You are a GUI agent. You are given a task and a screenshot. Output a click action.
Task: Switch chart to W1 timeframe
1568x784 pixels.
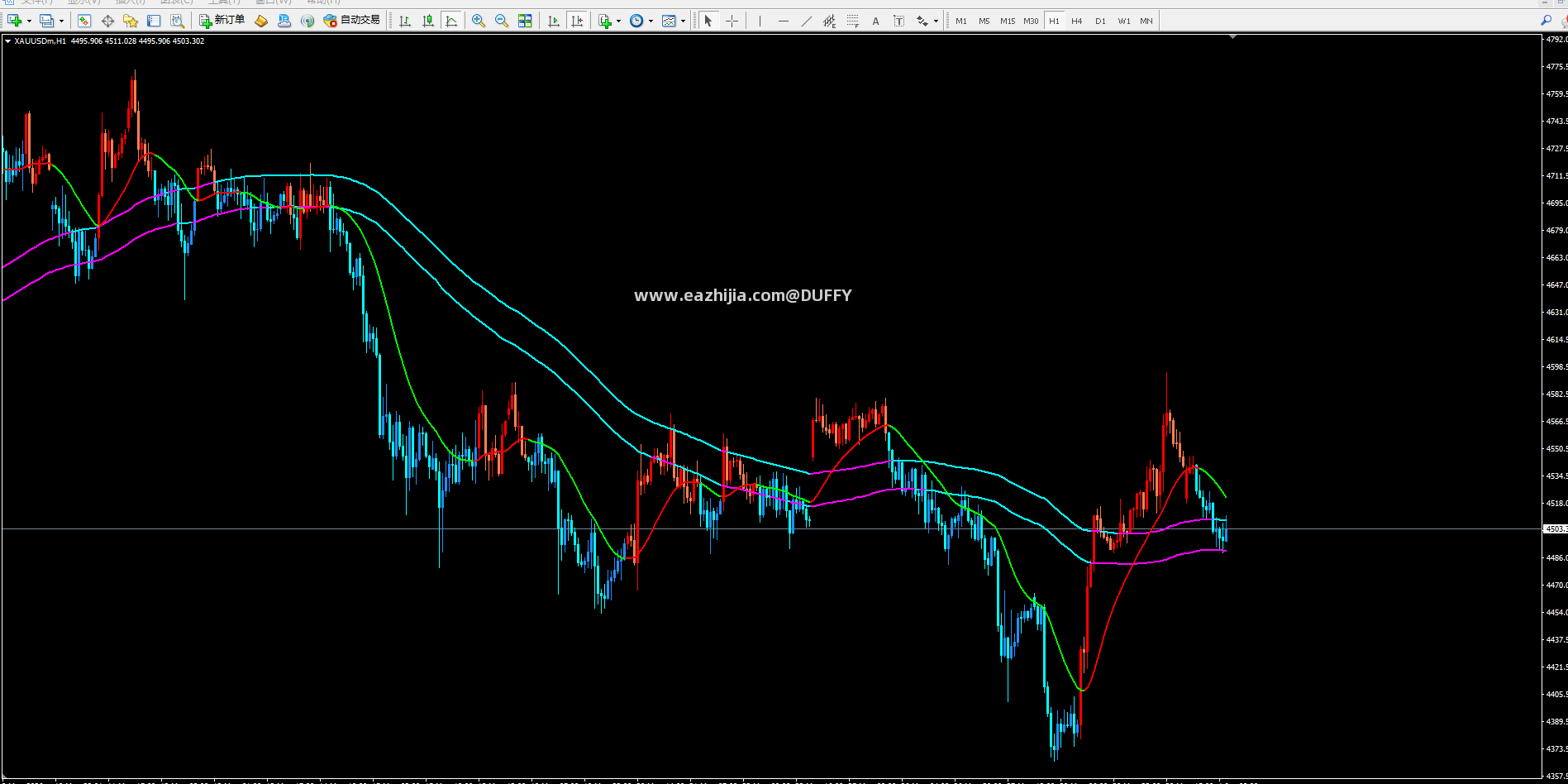1124,21
